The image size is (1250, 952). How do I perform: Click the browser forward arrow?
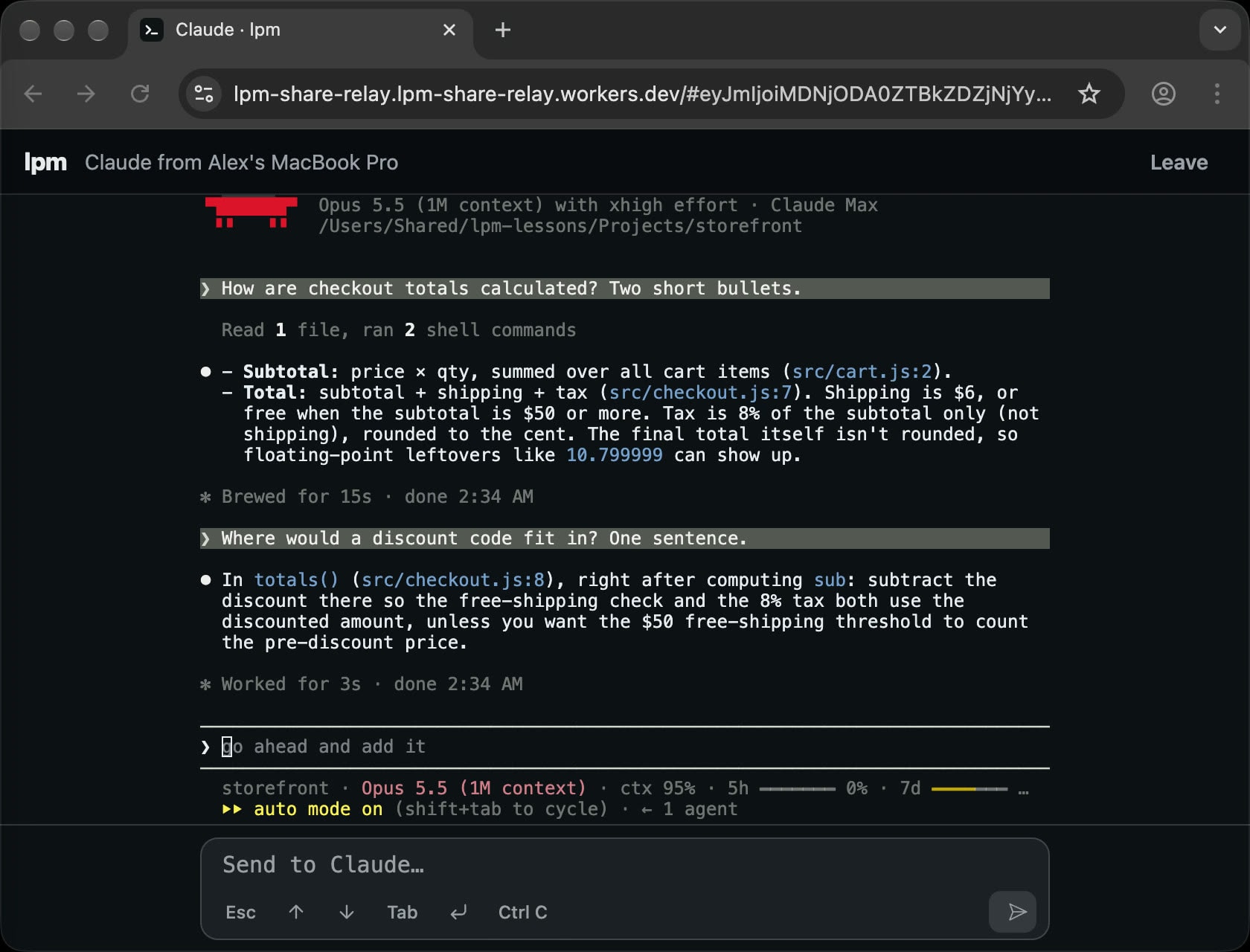(x=86, y=94)
